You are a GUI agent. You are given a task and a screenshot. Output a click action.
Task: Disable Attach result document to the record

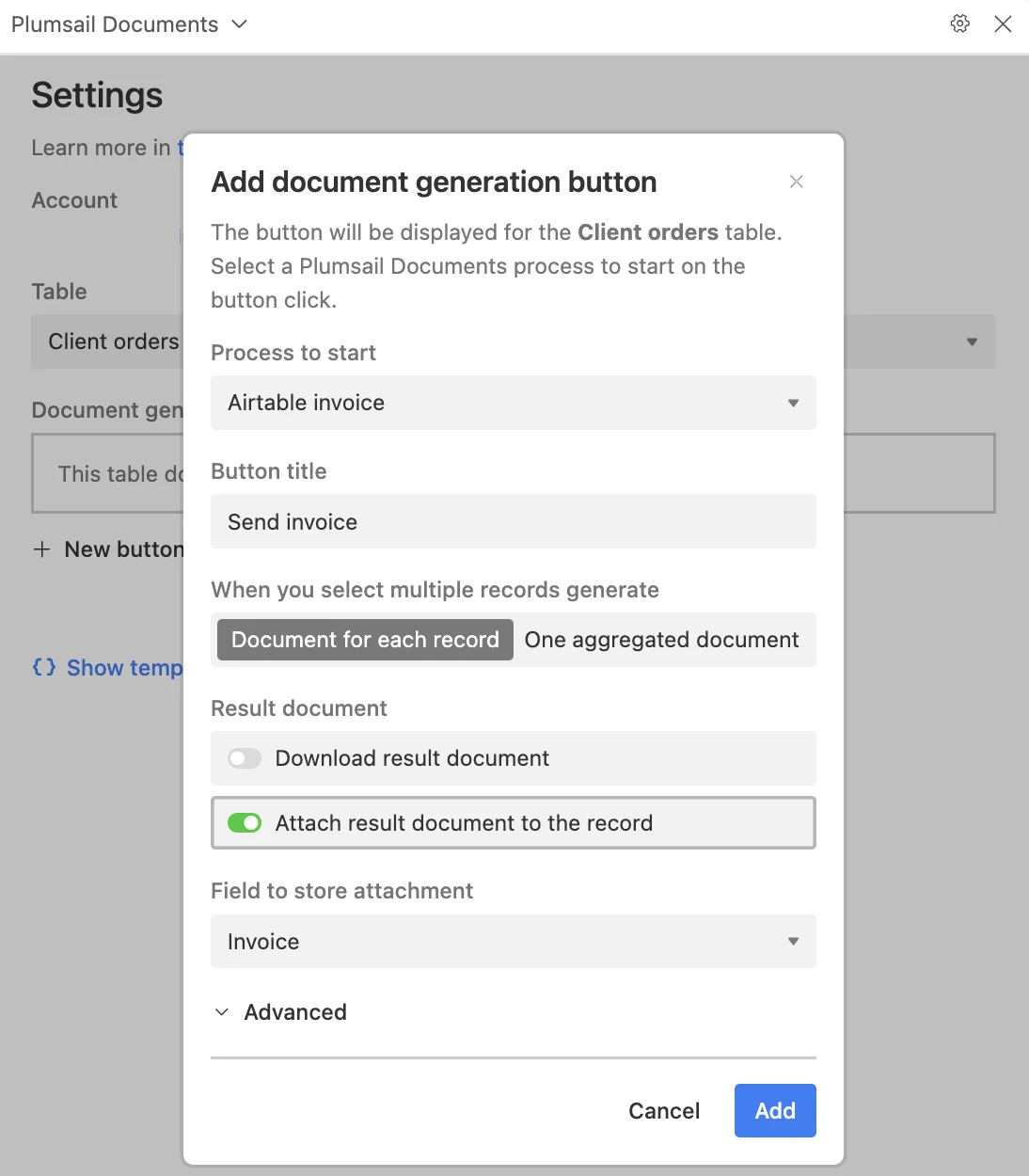click(244, 822)
